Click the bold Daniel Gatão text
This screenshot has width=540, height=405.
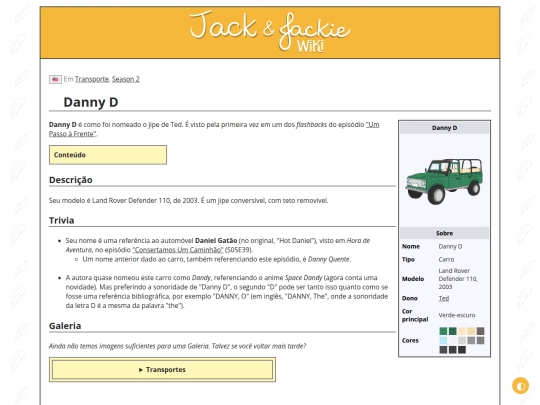[x=216, y=240]
